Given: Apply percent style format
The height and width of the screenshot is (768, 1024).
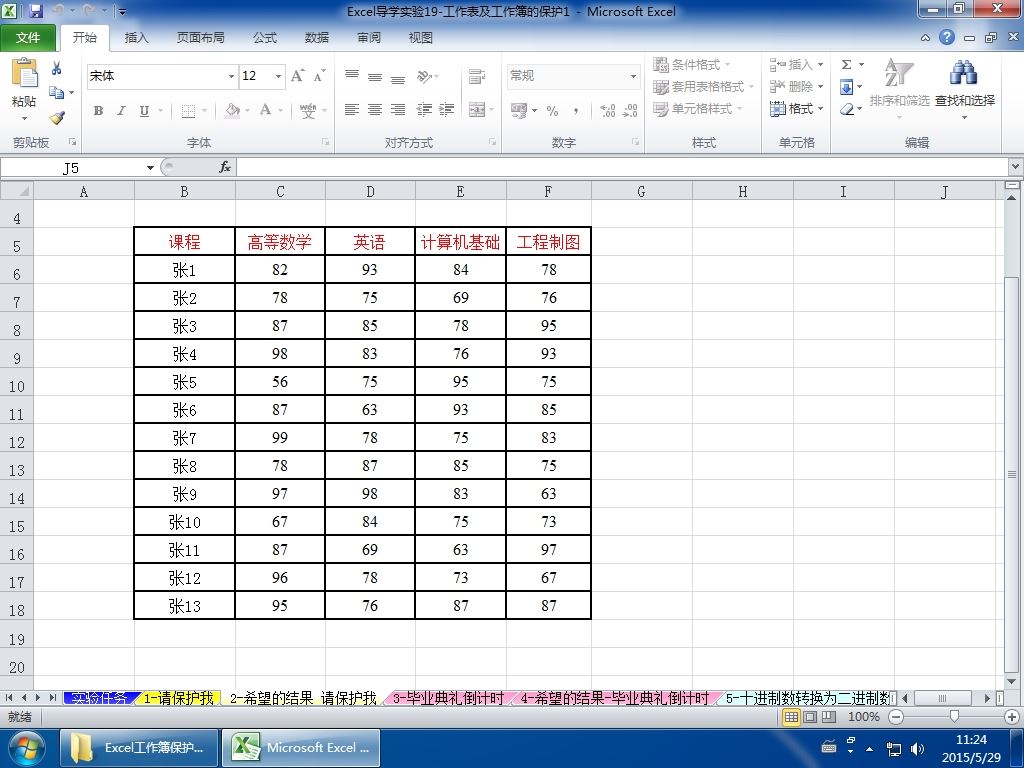Looking at the screenshot, I should 552,111.
